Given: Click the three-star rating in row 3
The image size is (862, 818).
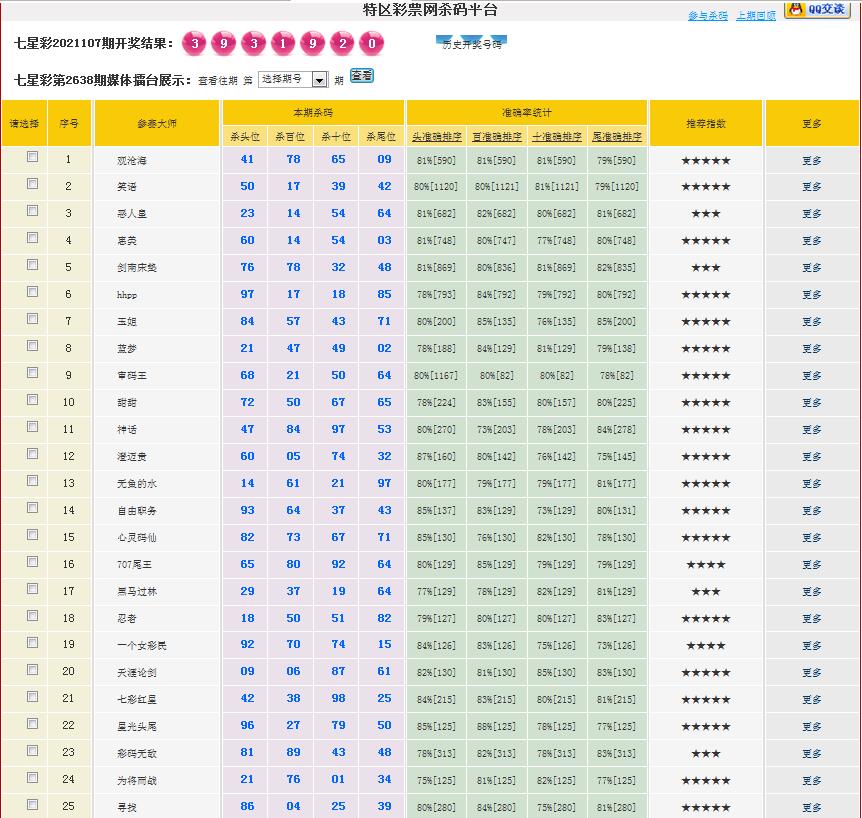Looking at the screenshot, I should (x=705, y=214).
